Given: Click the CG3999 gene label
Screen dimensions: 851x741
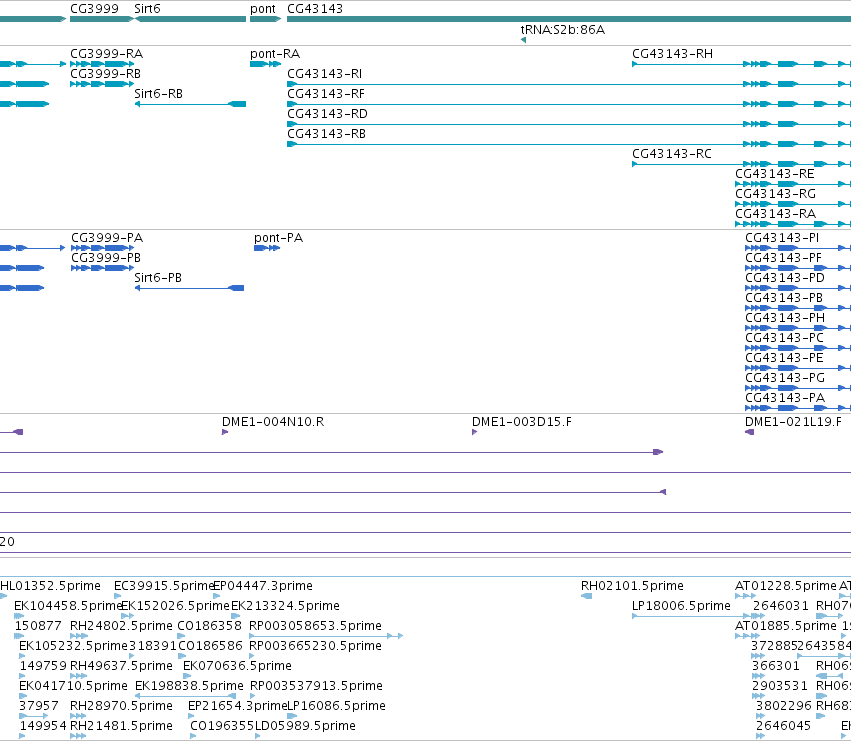Looking at the screenshot, I should pyautogui.click(x=94, y=9).
